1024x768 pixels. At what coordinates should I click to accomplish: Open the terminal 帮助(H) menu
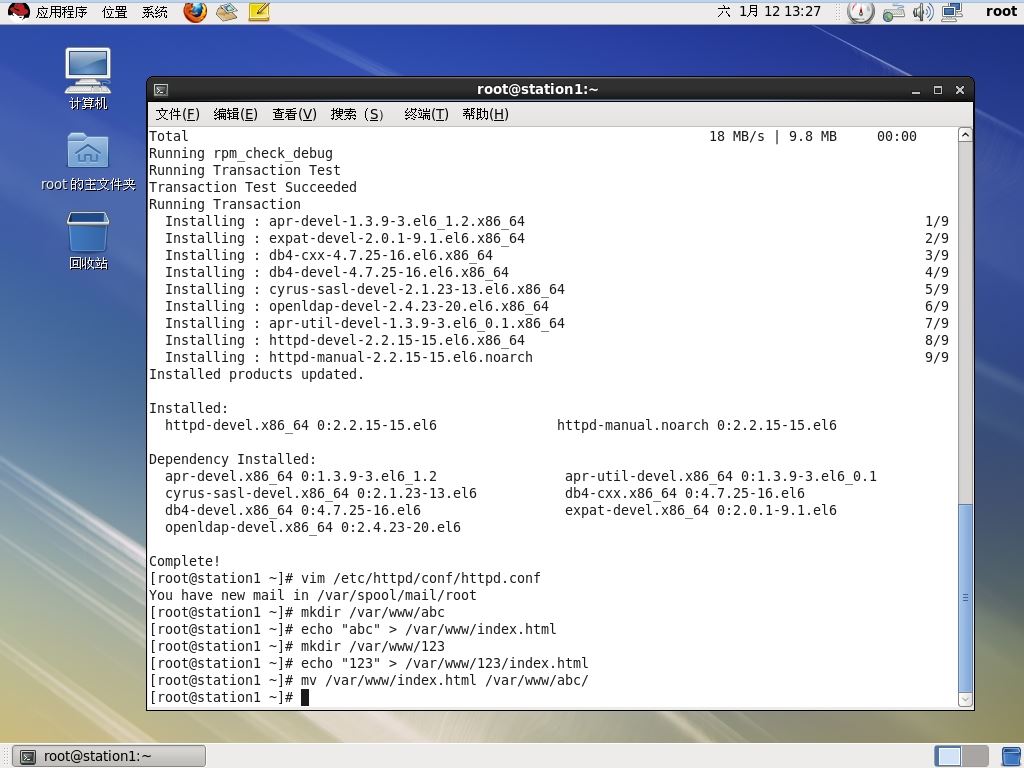coord(485,114)
